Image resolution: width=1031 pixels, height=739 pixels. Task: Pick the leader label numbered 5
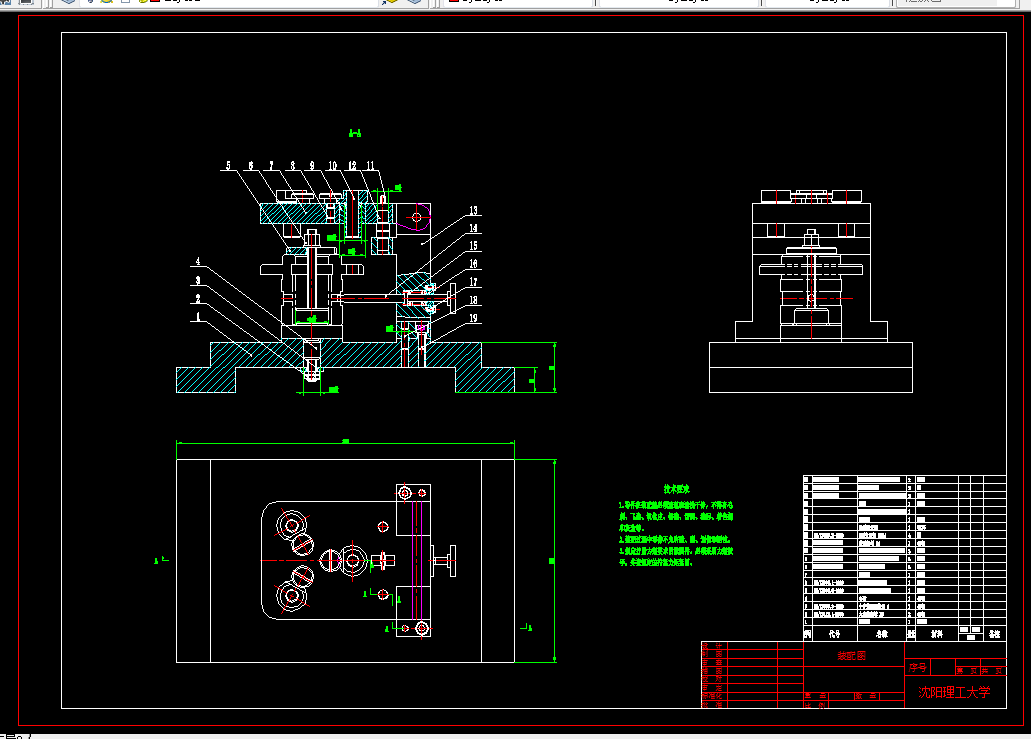(228, 166)
